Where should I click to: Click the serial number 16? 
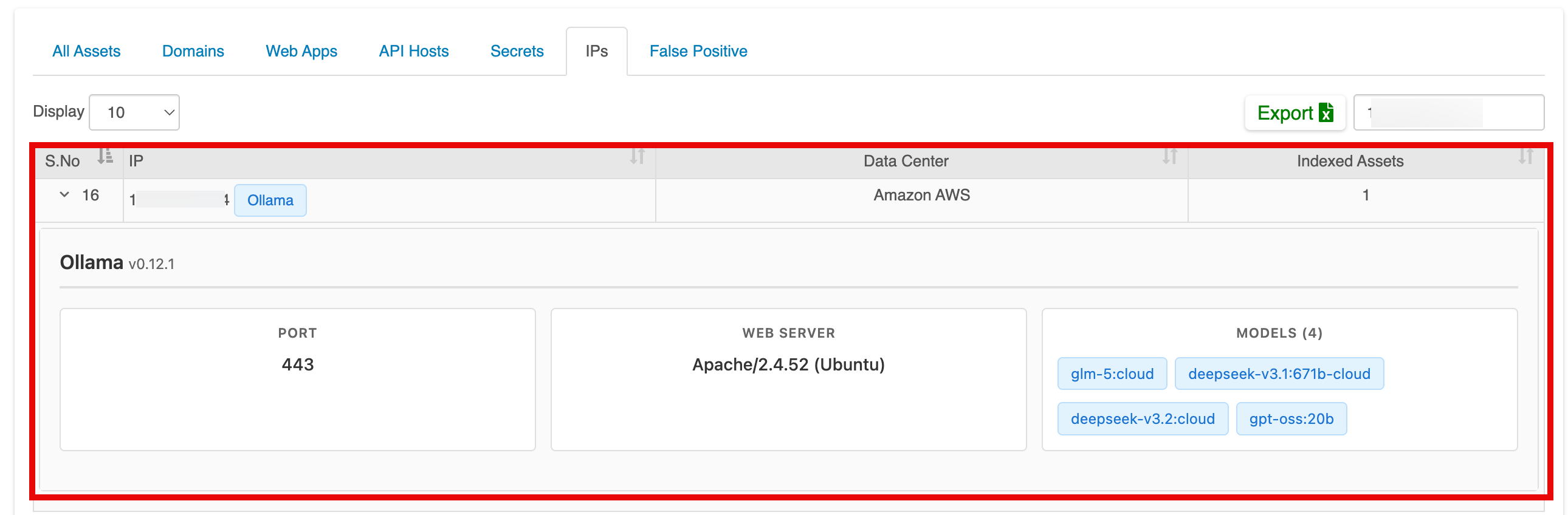pos(91,194)
